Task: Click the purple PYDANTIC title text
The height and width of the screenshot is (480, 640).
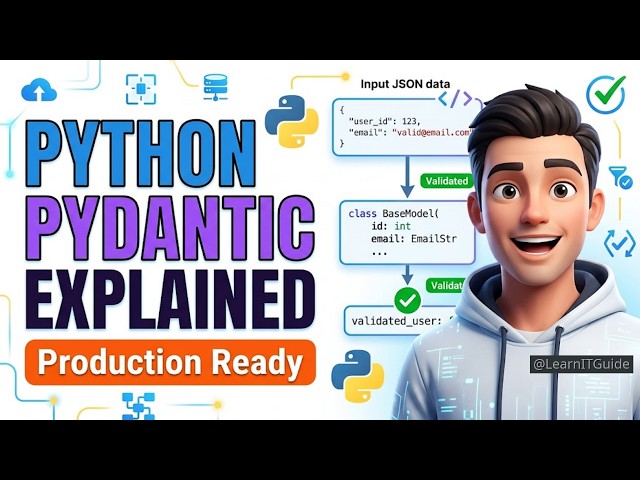Action: (x=170, y=228)
